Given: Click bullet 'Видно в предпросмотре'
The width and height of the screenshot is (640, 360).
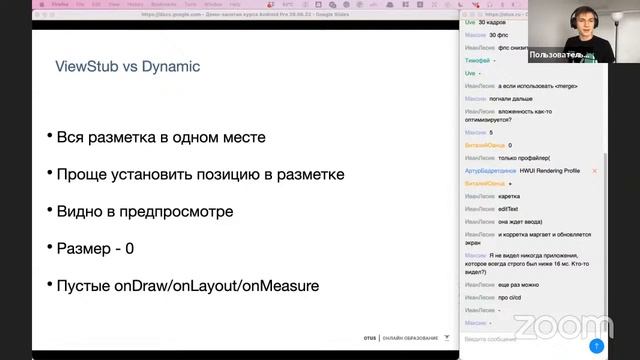Looking at the screenshot, I should [x=145, y=211].
